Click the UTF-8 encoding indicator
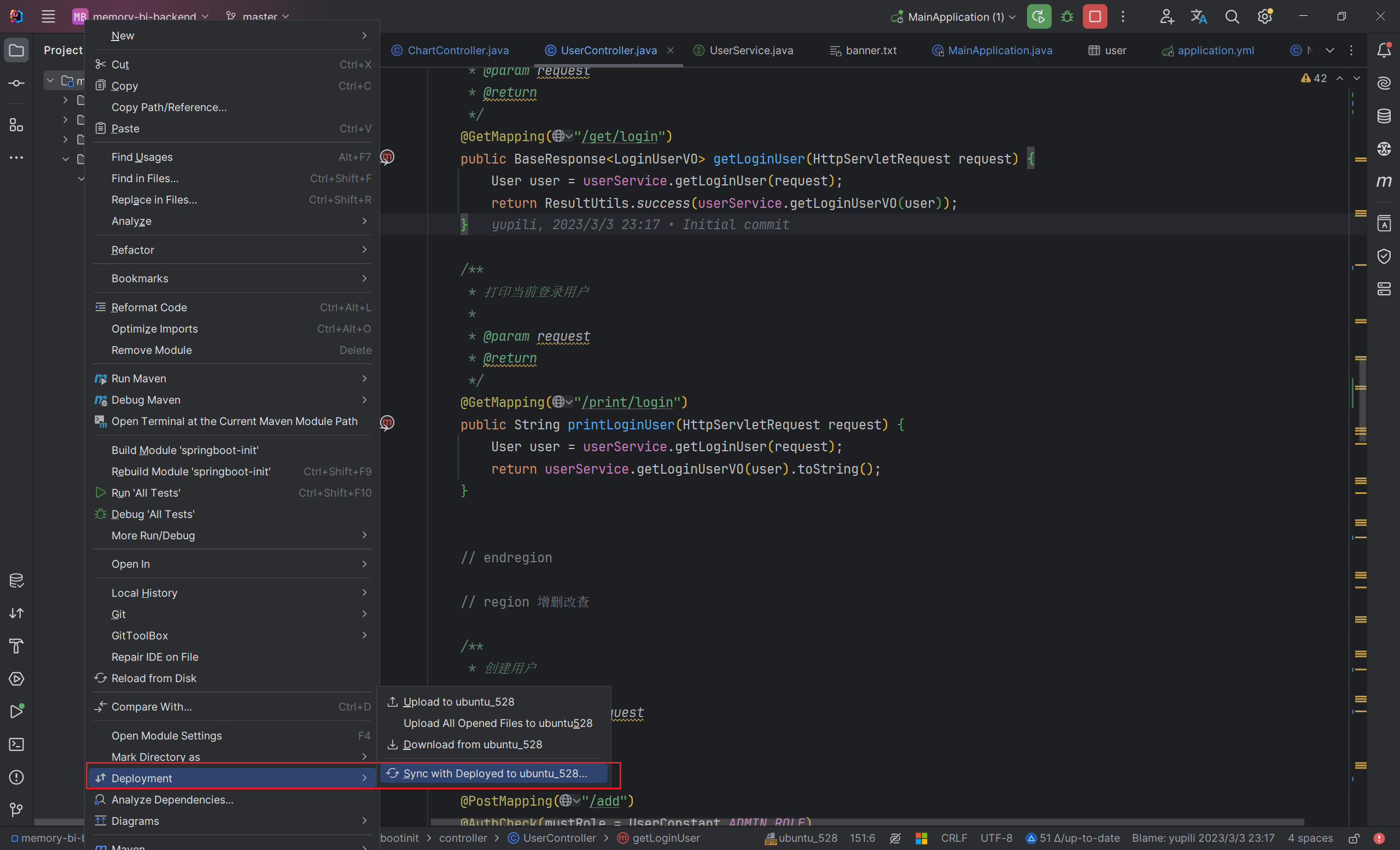1400x850 pixels. (x=996, y=838)
